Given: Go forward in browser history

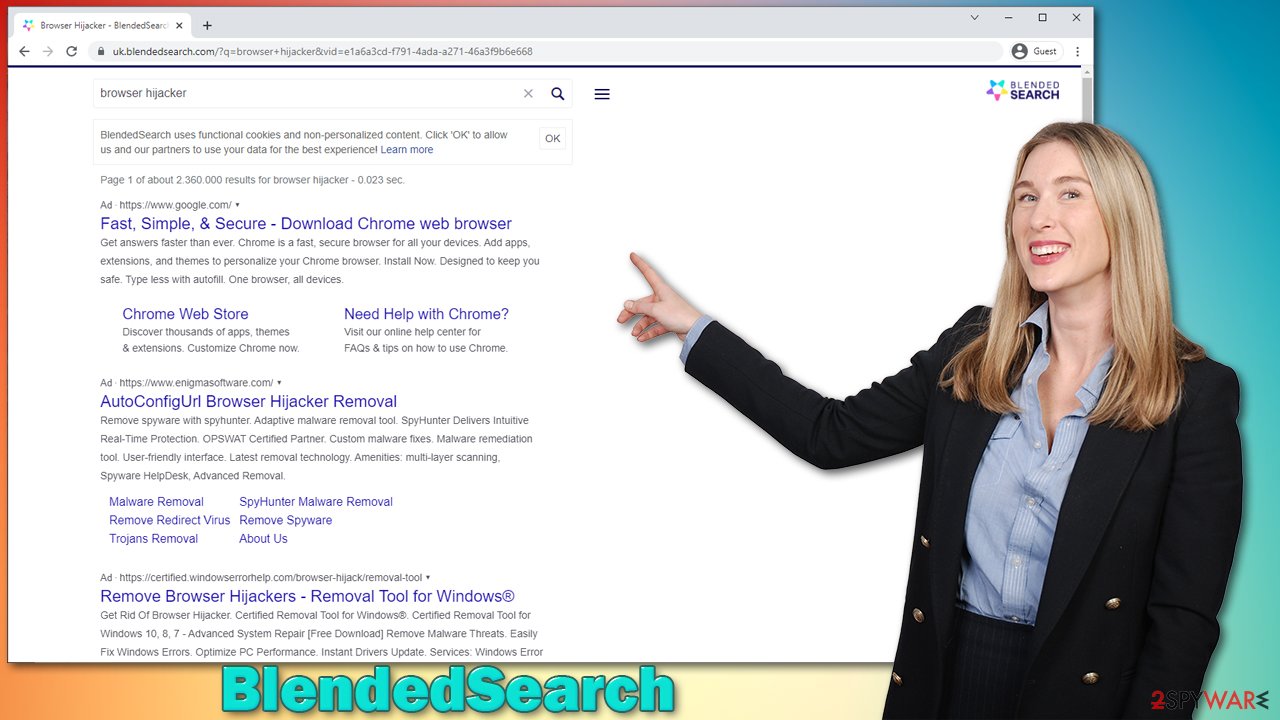Looking at the screenshot, I should click(47, 51).
